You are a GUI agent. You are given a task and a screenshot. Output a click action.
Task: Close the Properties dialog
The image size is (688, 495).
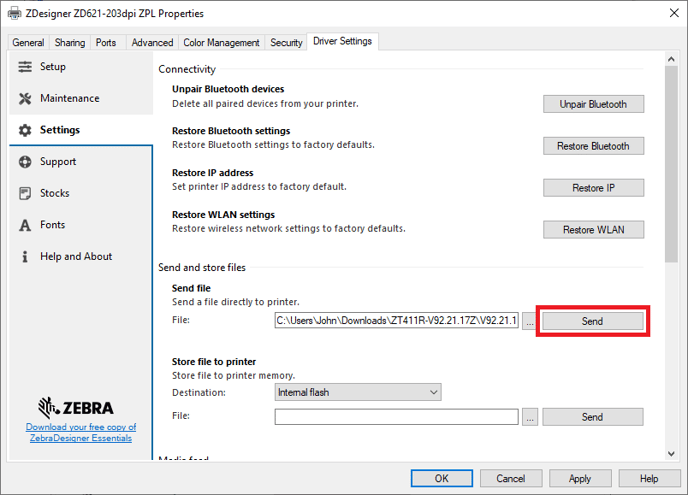point(674,13)
